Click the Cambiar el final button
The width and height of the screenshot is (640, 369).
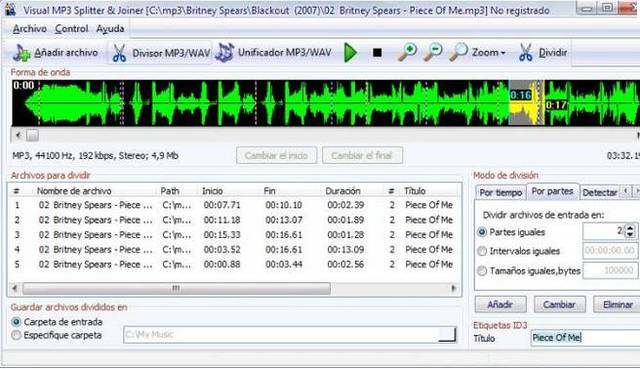362,156
